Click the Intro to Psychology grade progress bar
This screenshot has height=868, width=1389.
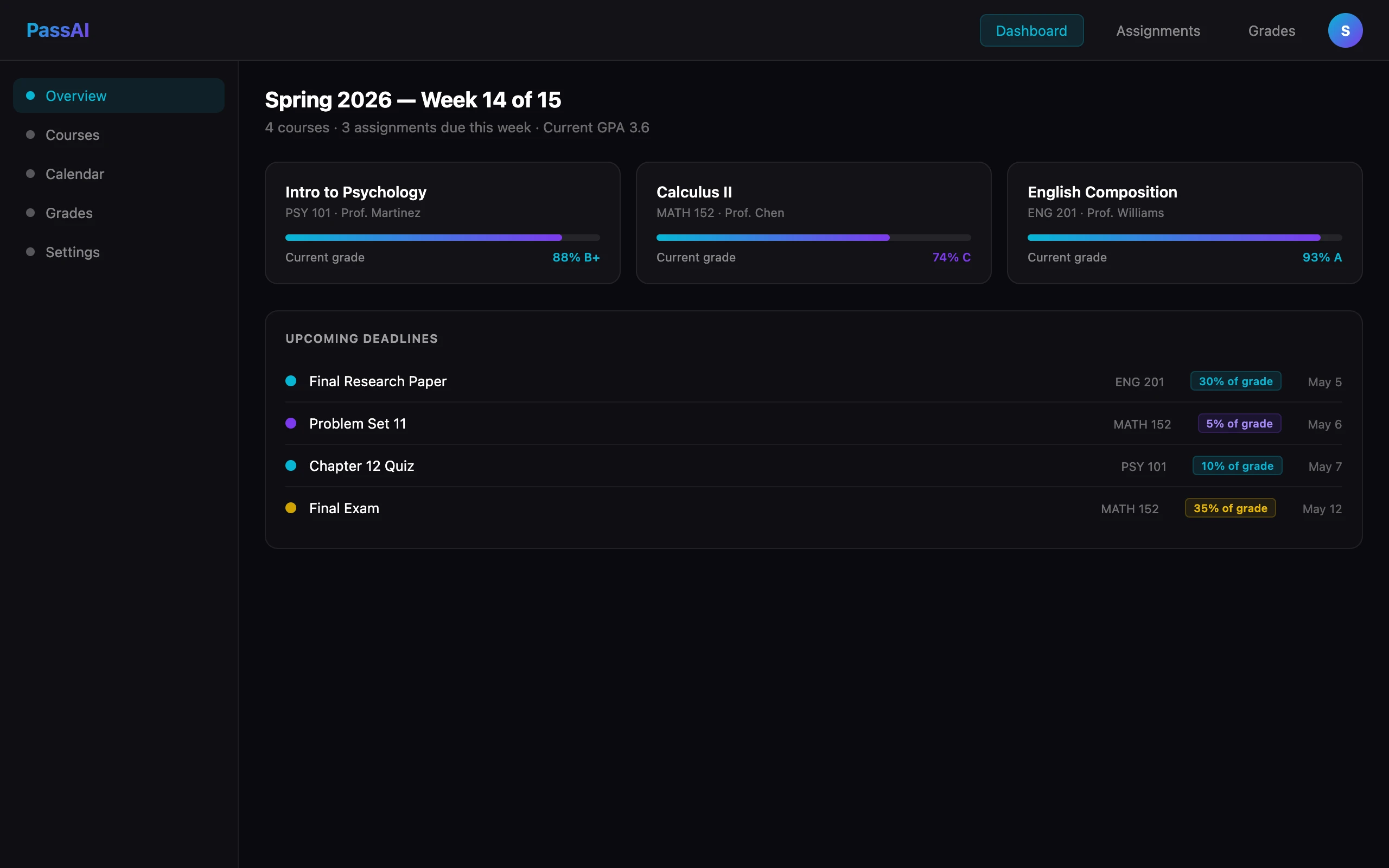point(443,238)
